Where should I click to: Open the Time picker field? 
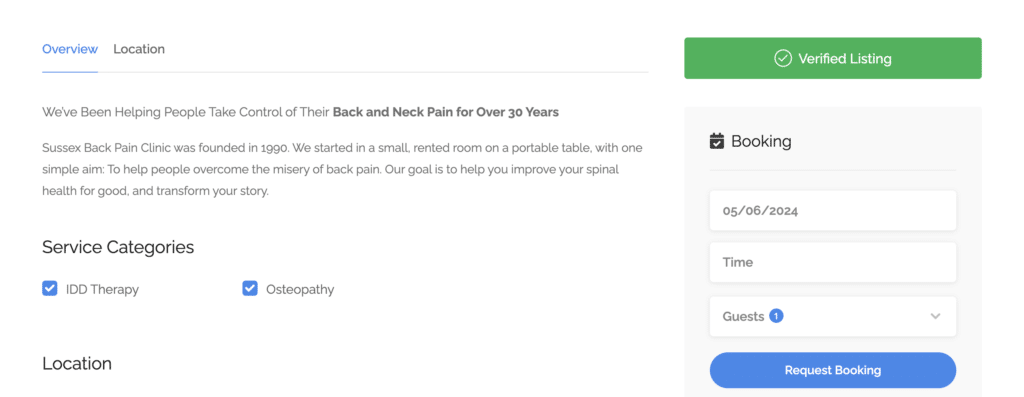[x=833, y=262]
